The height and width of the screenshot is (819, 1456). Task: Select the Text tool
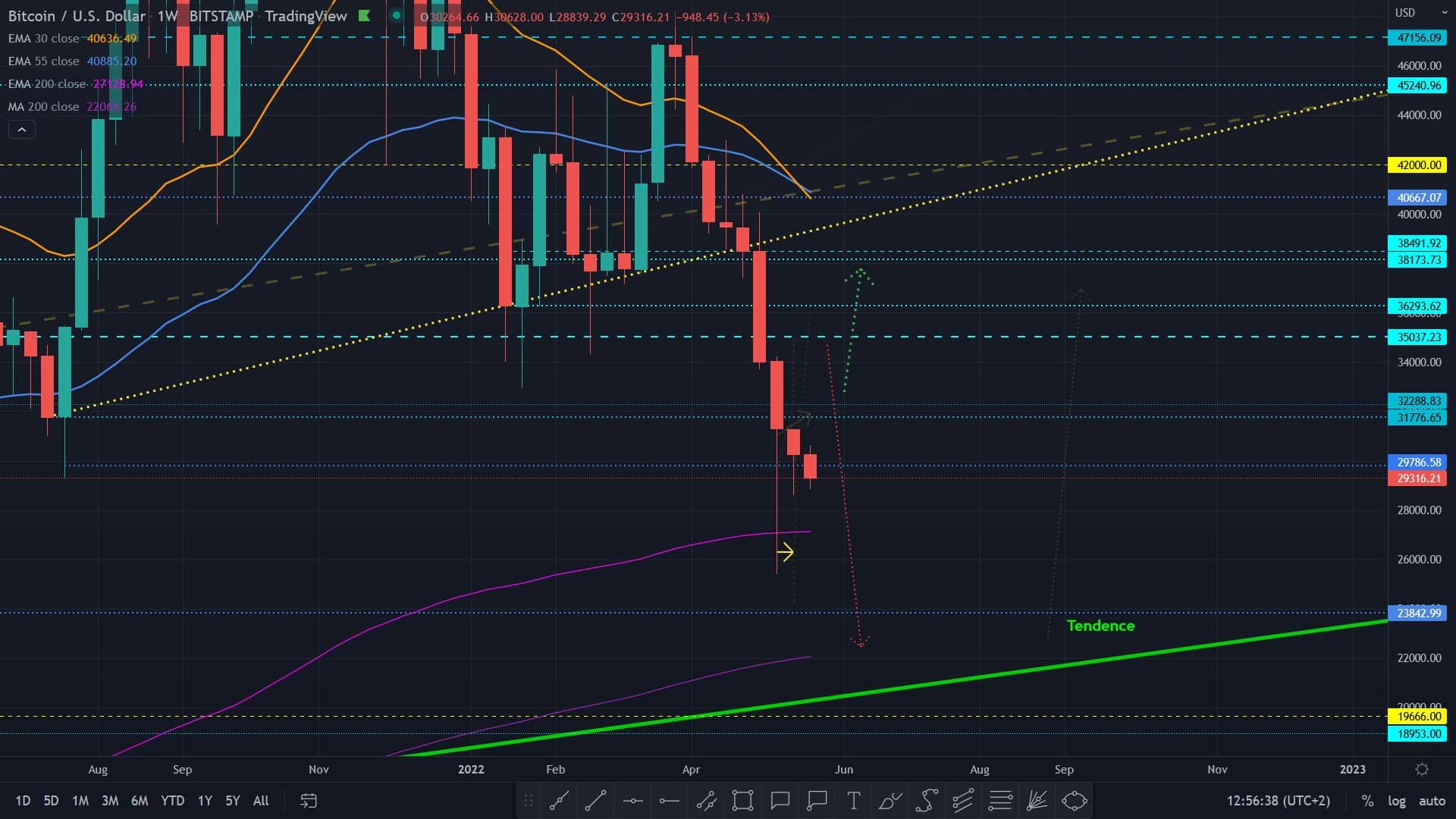tap(853, 800)
